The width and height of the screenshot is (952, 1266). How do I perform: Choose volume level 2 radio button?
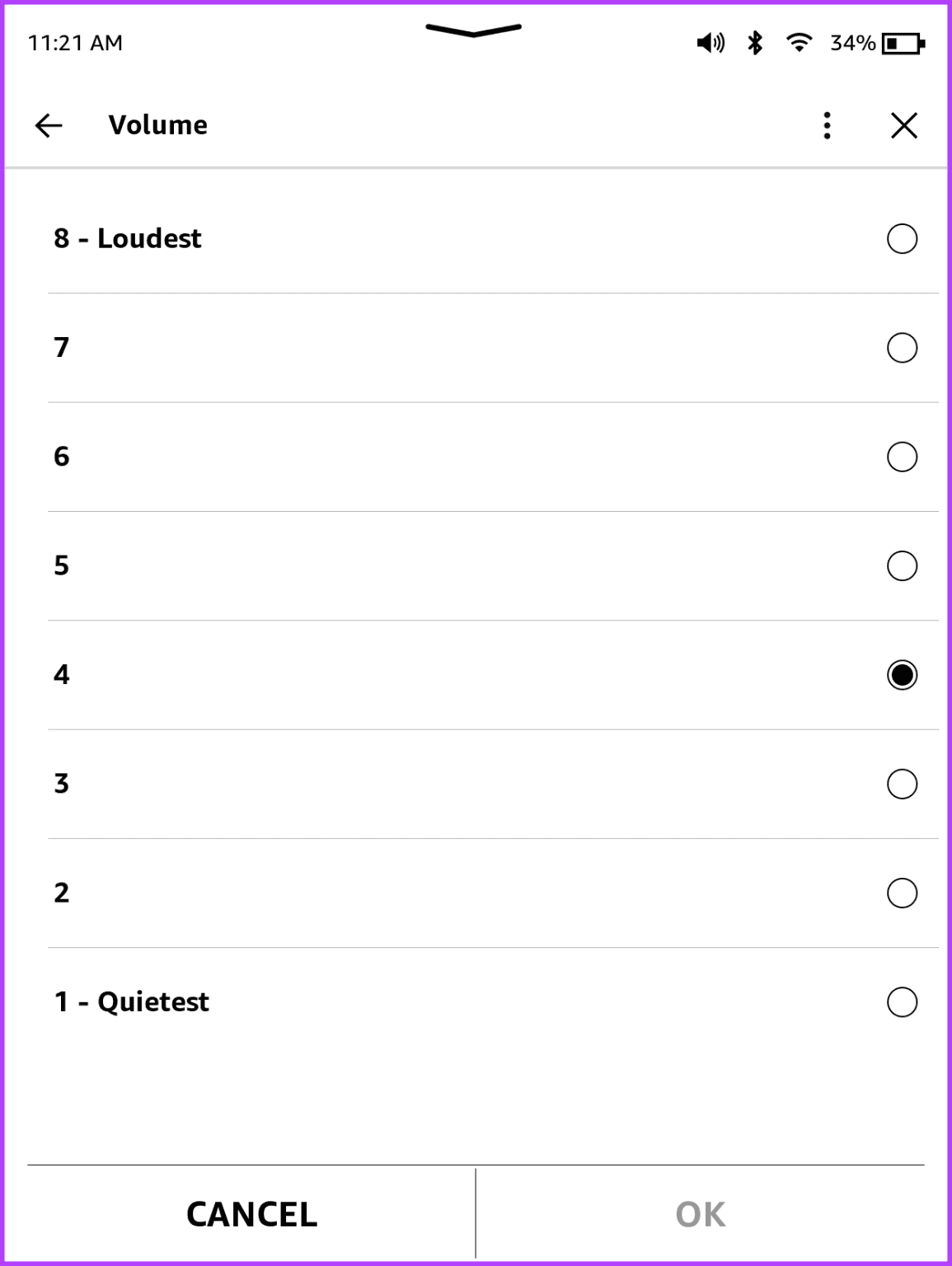pos(902,893)
